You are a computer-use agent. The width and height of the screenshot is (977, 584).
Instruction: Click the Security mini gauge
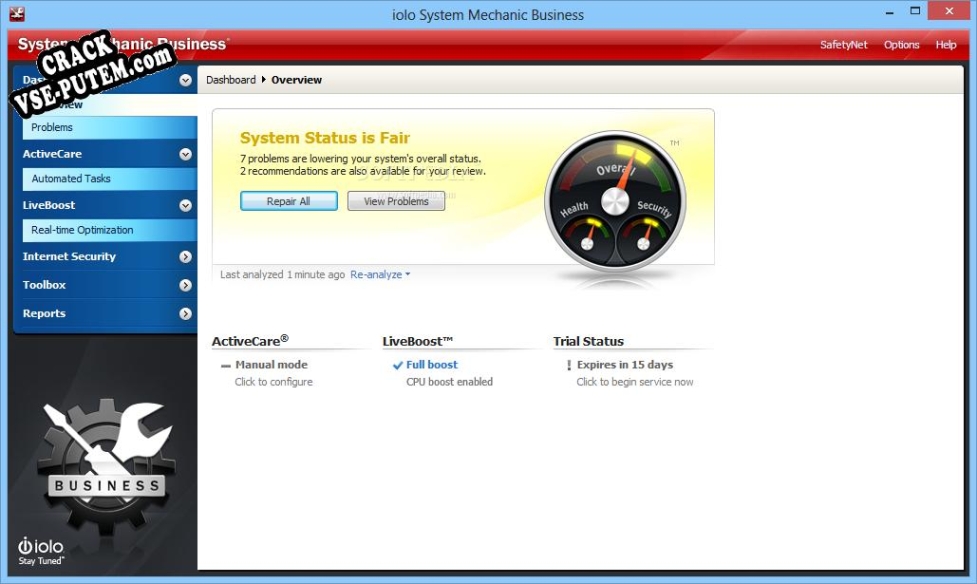pos(644,237)
